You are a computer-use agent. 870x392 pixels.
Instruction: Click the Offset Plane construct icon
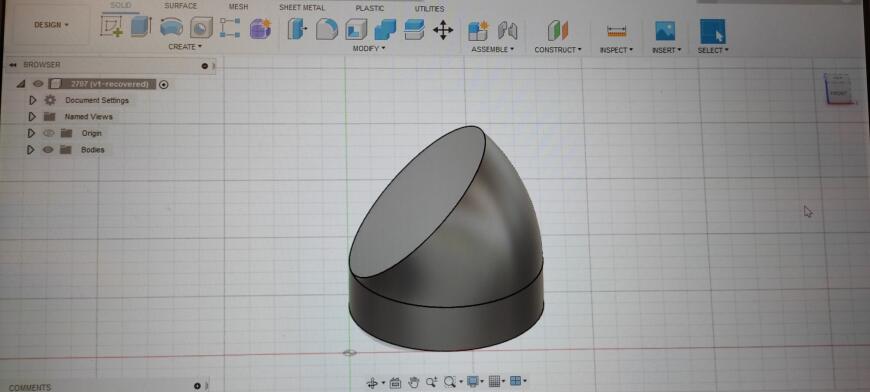558,30
